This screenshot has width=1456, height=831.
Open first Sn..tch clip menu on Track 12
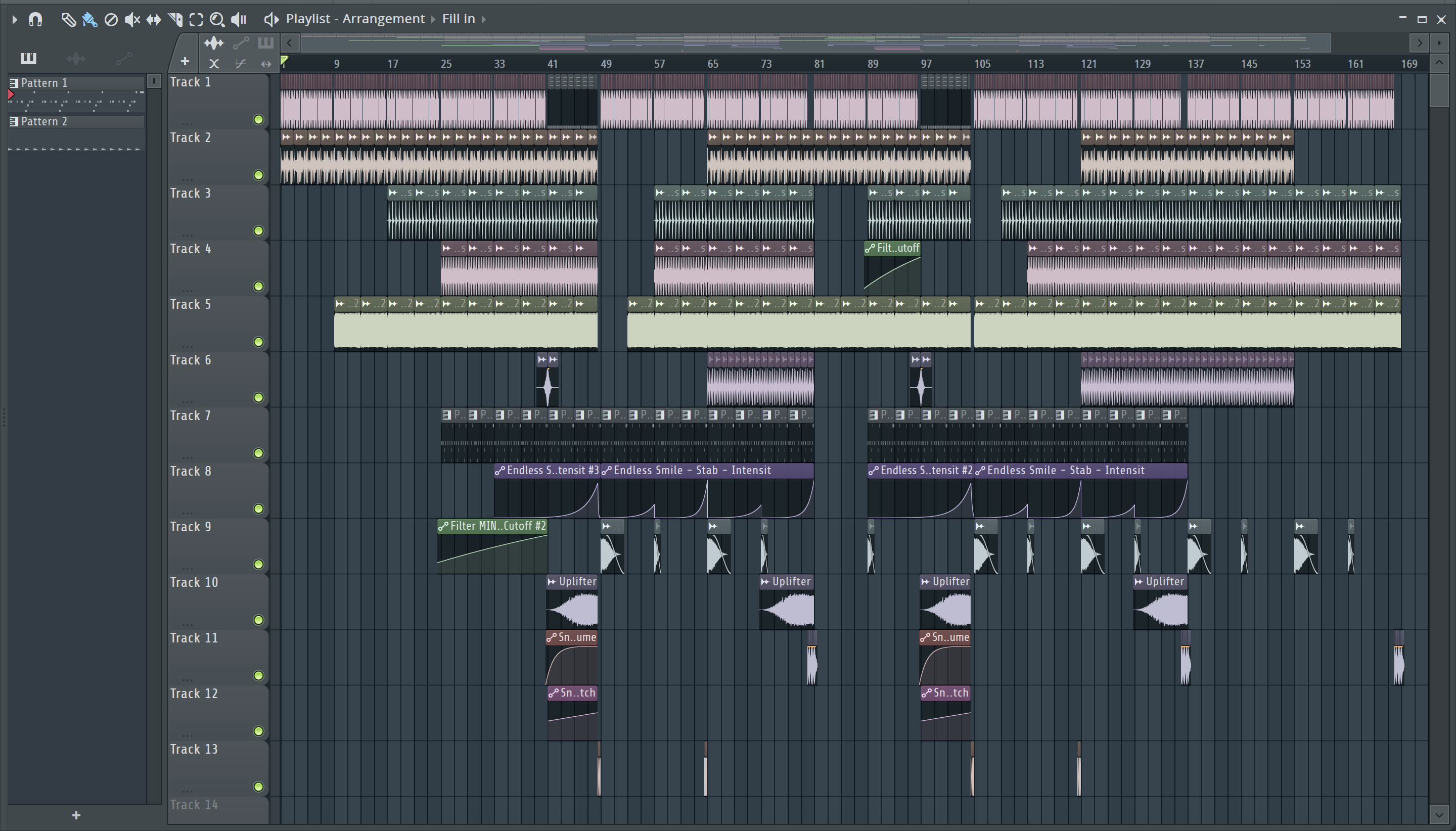point(553,694)
